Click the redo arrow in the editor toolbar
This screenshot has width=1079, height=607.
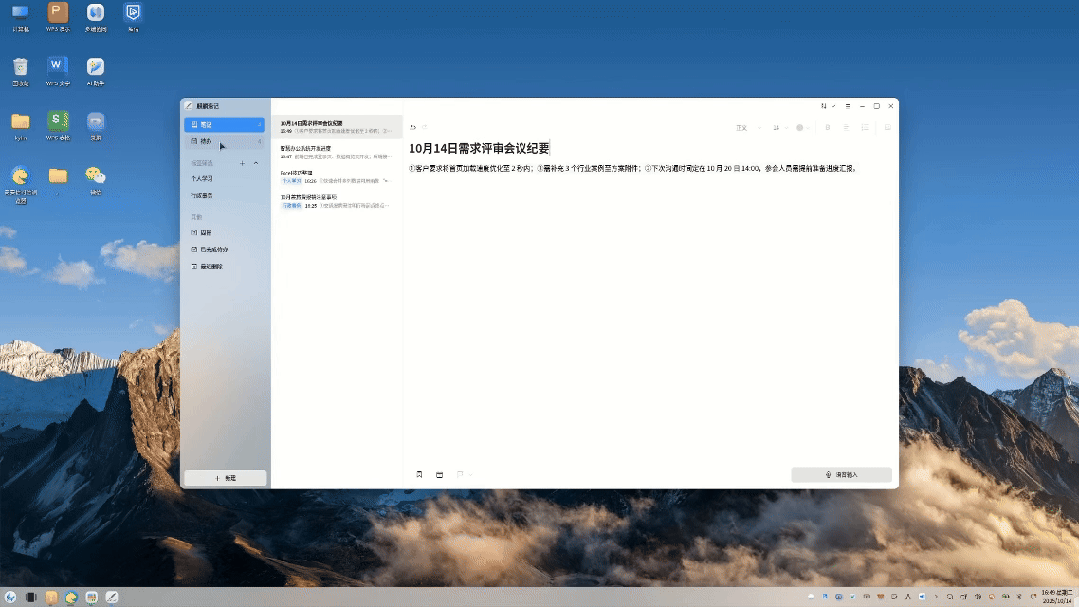click(425, 127)
